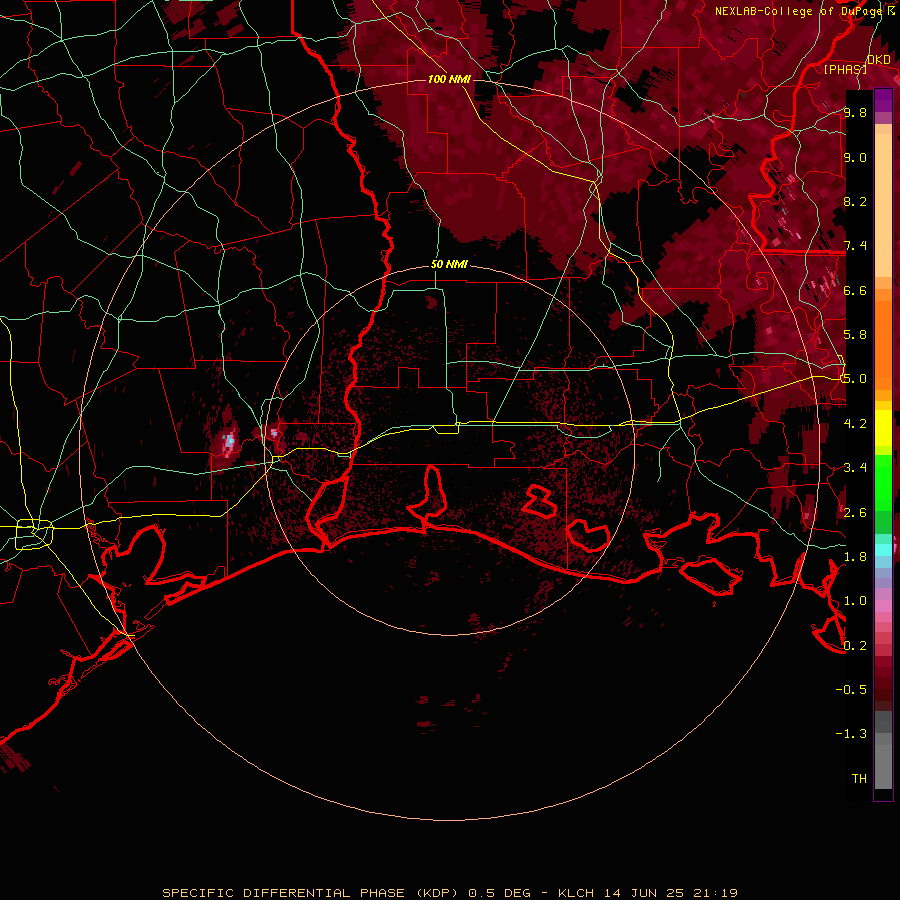Click the -0.5 scale value
This screenshot has width=900, height=900.
(851, 690)
